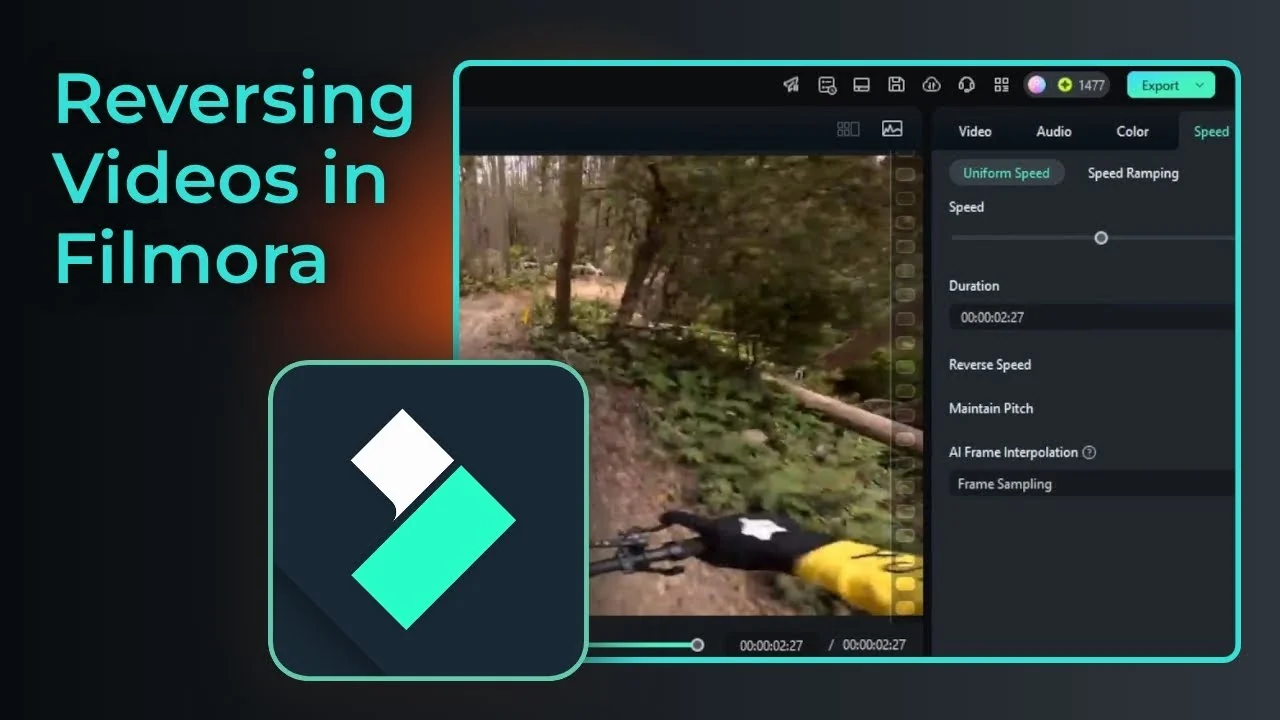Click the cloud upload icon

point(931,85)
